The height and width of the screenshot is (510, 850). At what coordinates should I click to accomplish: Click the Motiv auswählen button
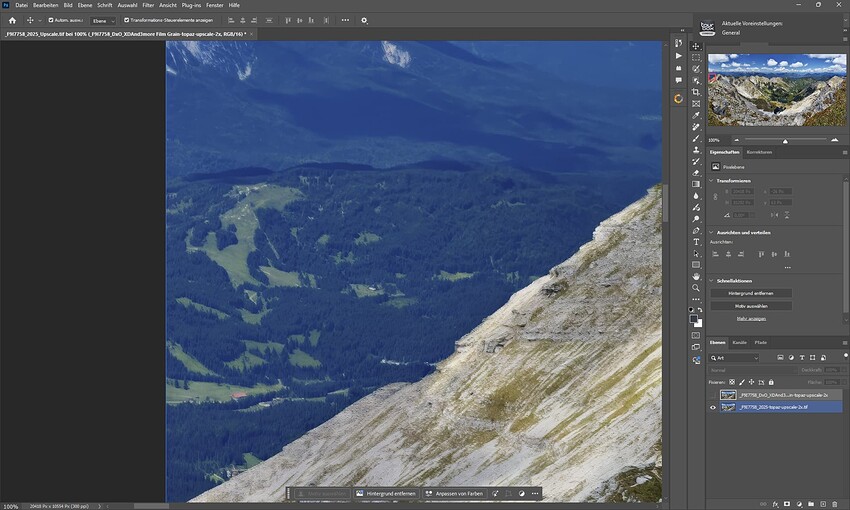[751, 306]
